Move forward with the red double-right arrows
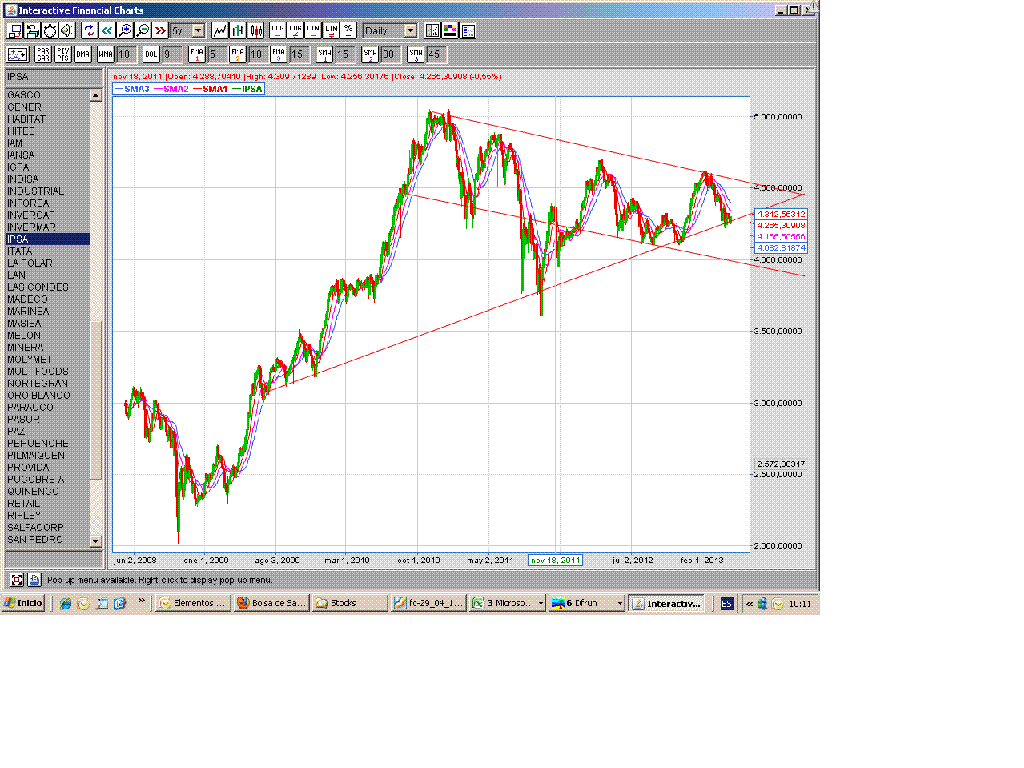The width and height of the screenshot is (1024, 768). 160,31
